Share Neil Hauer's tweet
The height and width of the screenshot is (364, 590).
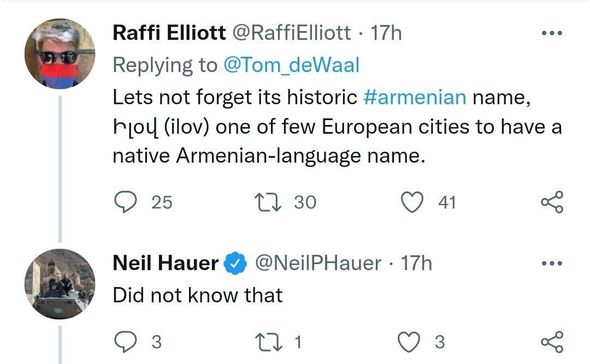552,342
